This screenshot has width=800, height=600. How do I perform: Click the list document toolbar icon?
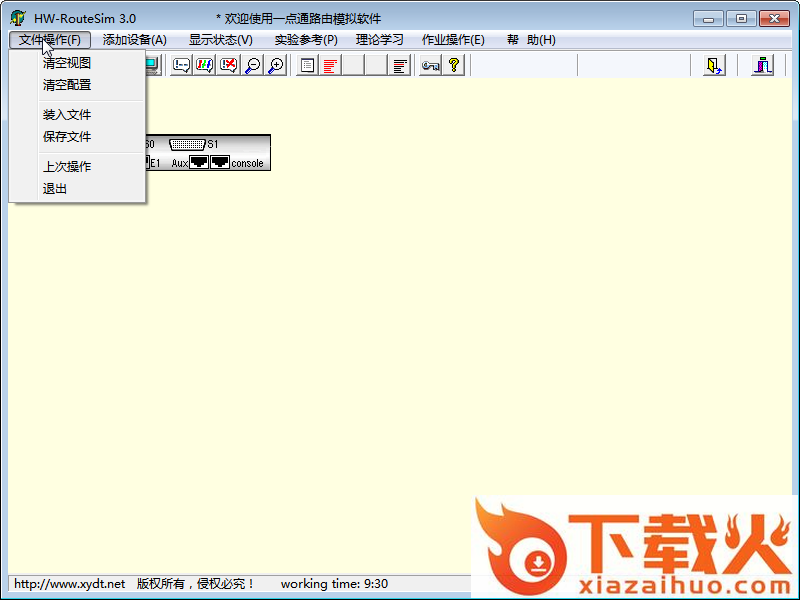point(307,65)
